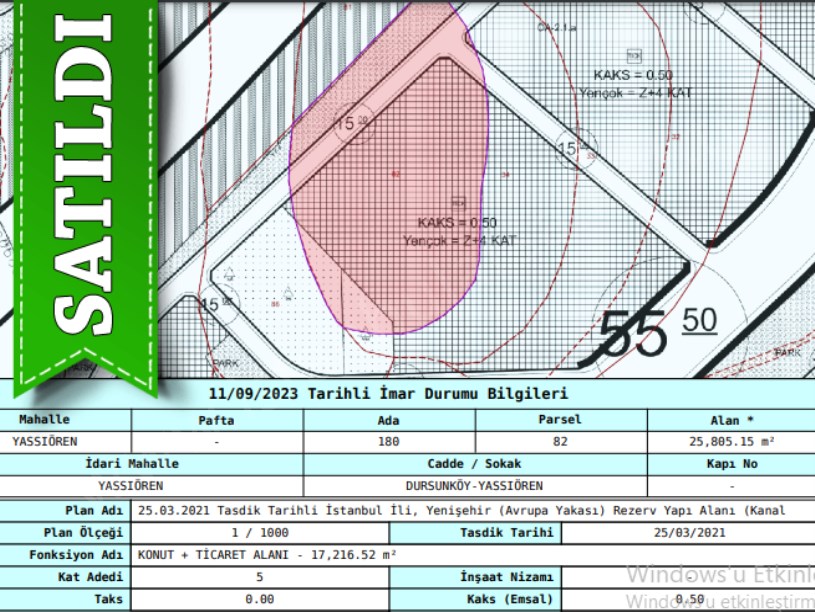The width and height of the screenshot is (815, 612).
Task: Select the Pafta column header
Action: [217, 420]
